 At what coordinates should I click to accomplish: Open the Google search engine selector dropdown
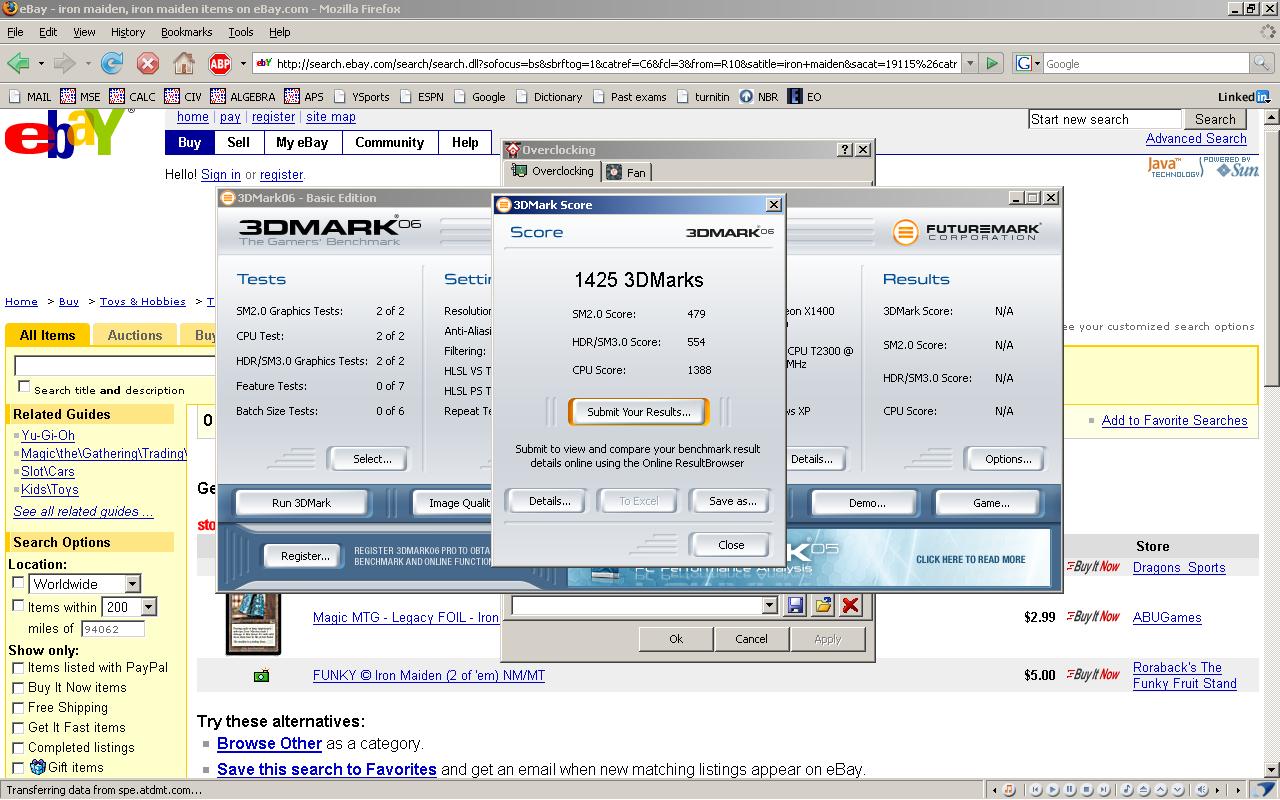1028,63
